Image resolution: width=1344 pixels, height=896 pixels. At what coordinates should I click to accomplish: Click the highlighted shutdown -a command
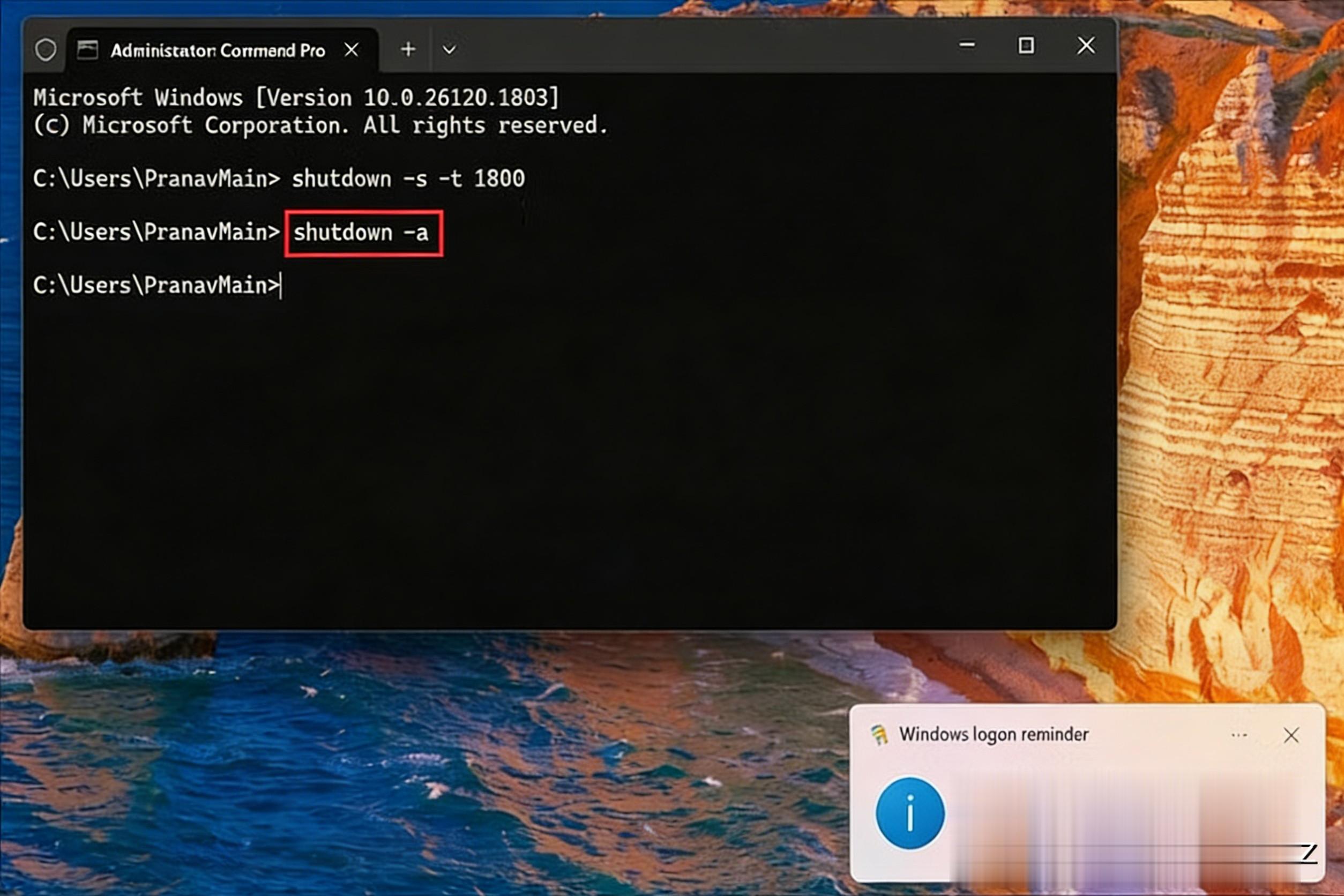click(361, 233)
